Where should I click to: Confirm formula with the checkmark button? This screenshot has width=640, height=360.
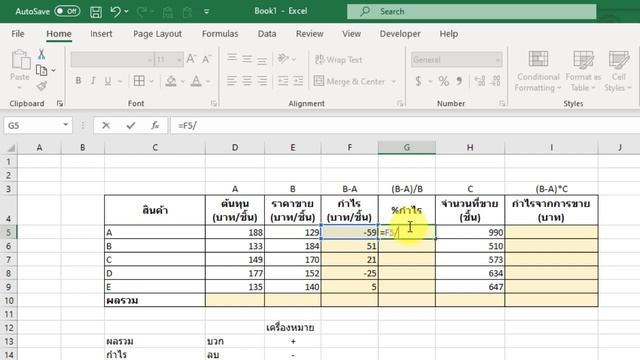coord(131,125)
